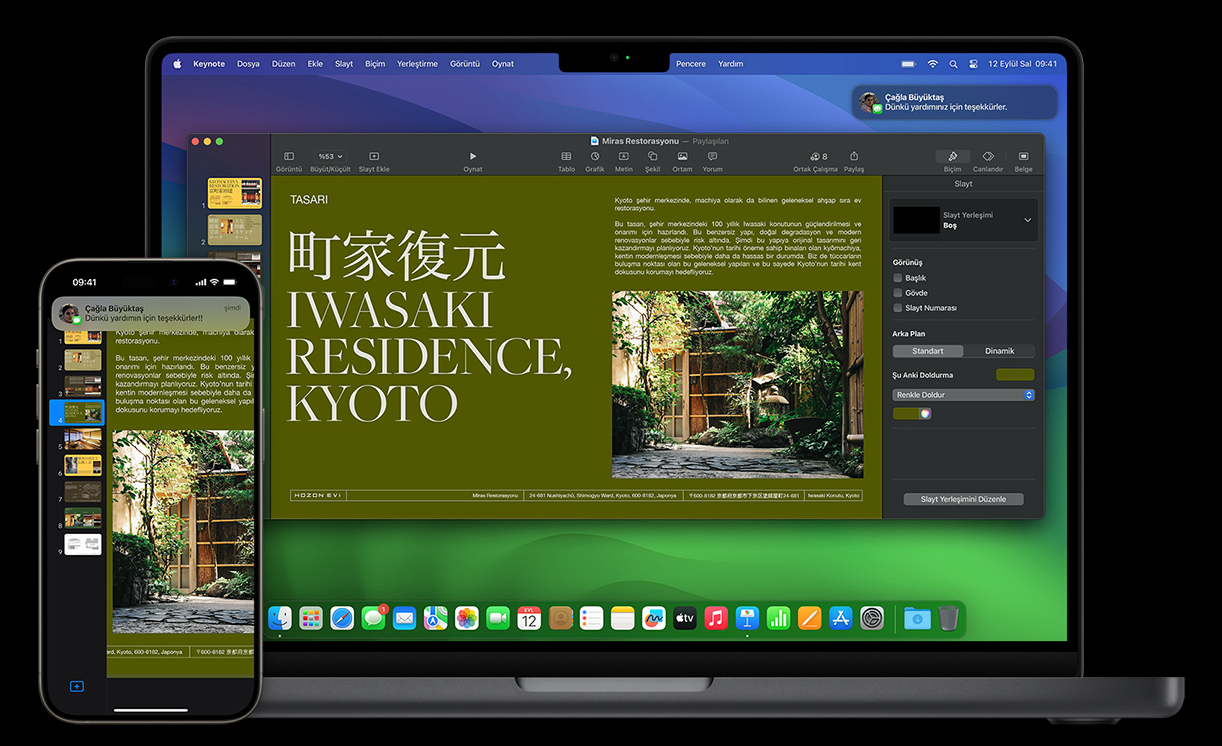Open the %53 zoom dropdown
The image size is (1222, 746).
click(x=328, y=157)
